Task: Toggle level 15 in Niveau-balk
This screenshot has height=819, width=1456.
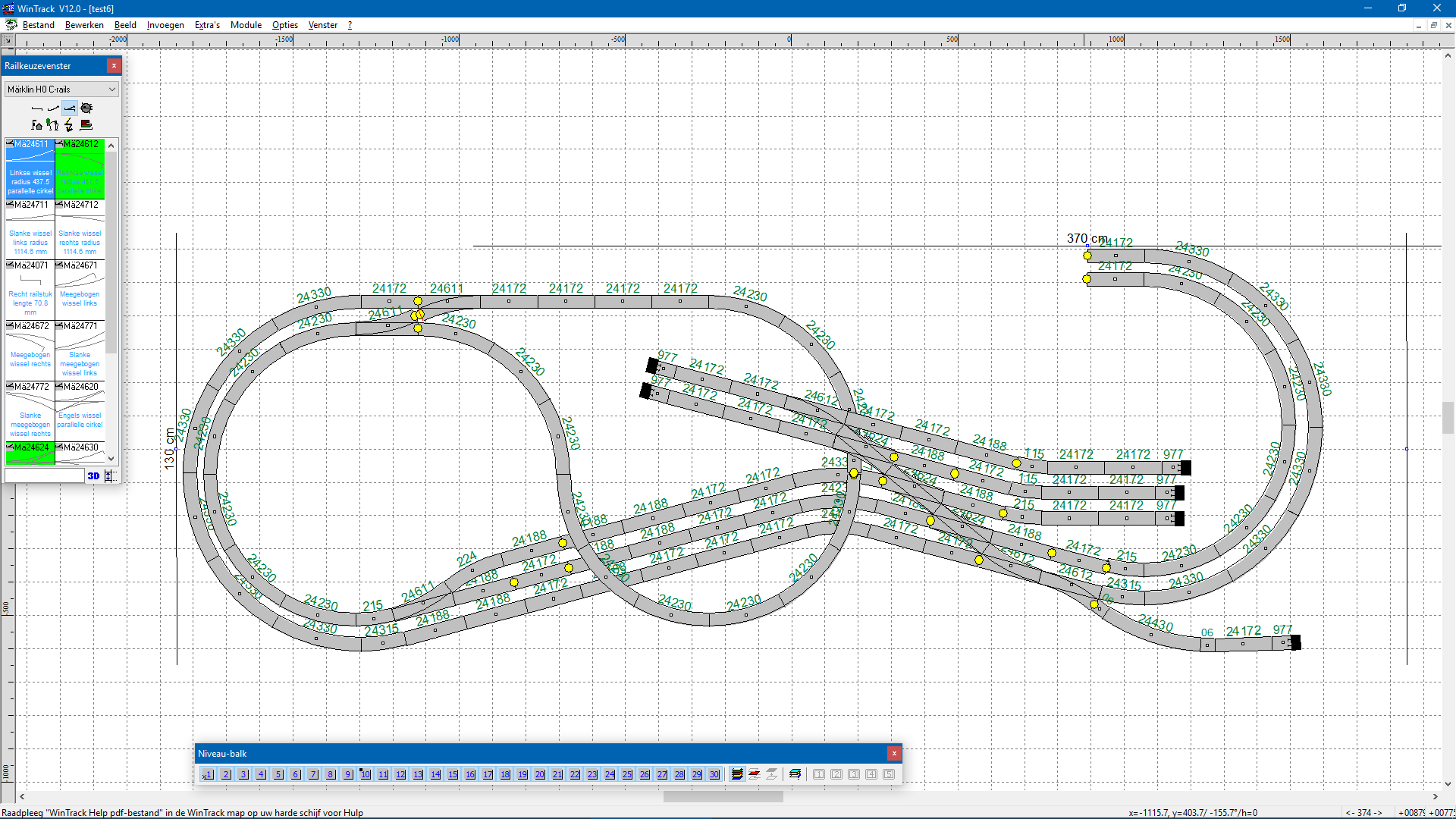Action: tap(453, 774)
